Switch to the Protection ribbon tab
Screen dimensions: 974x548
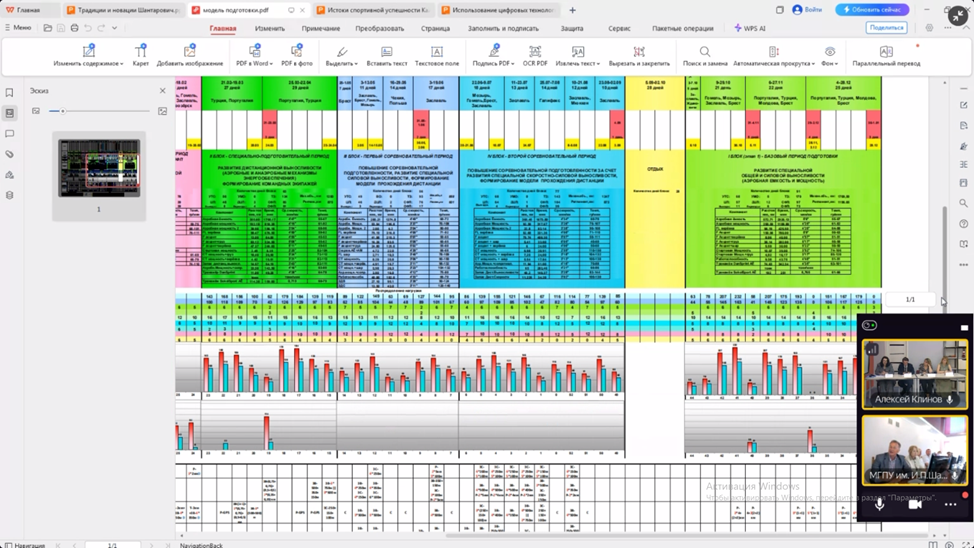[571, 28]
